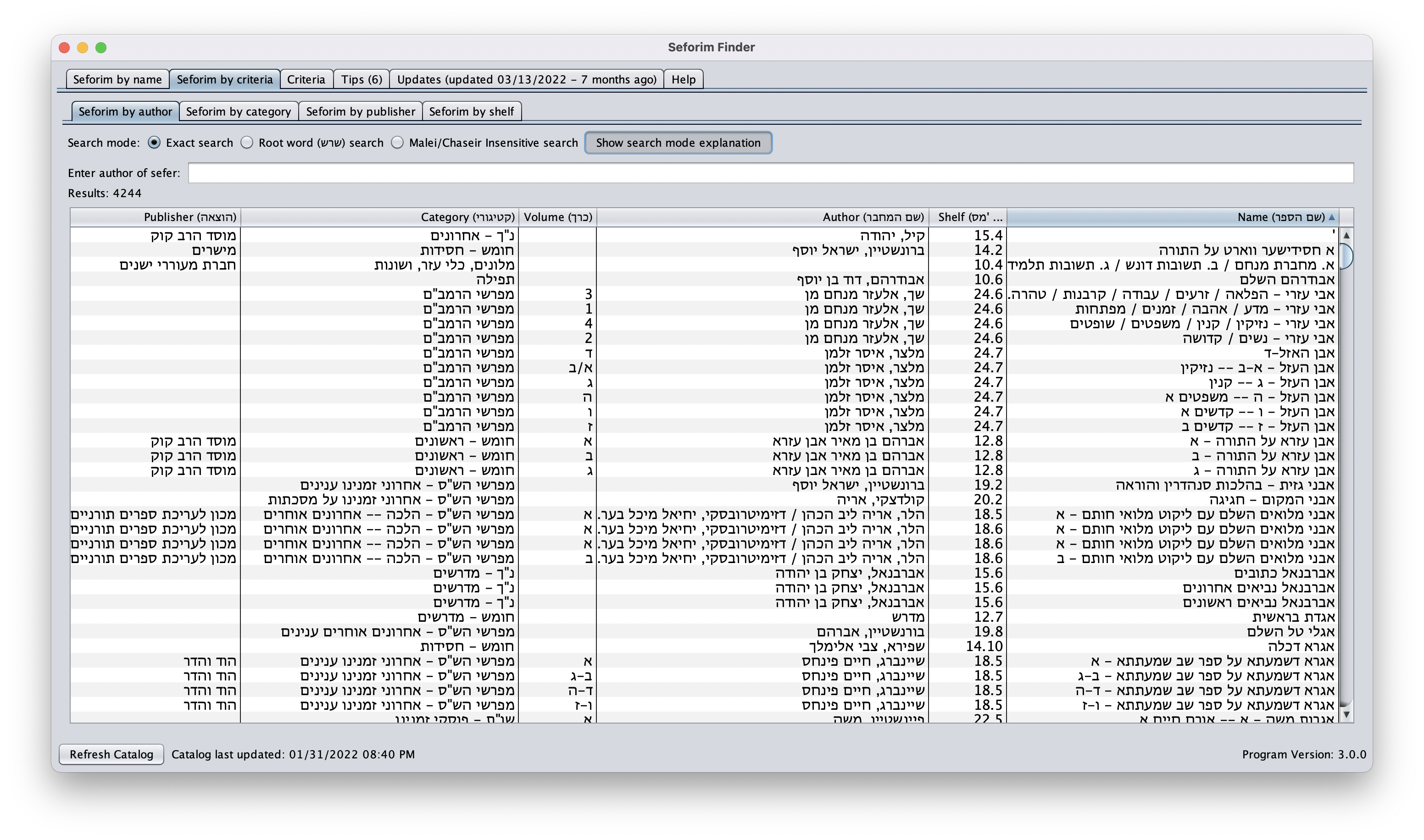Click the yellow minimize window button
This screenshot has width=1424, height=840.
[83, 48]
